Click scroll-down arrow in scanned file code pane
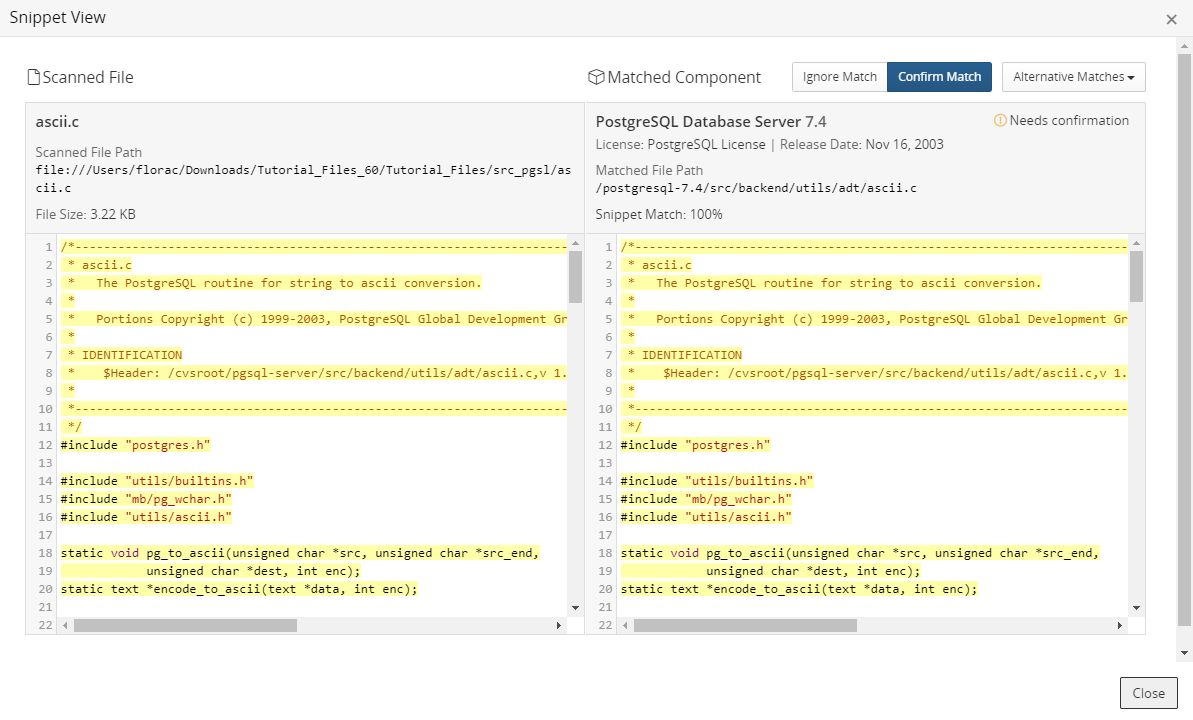This screenshot has width=1193, height=720. (575, 607)
